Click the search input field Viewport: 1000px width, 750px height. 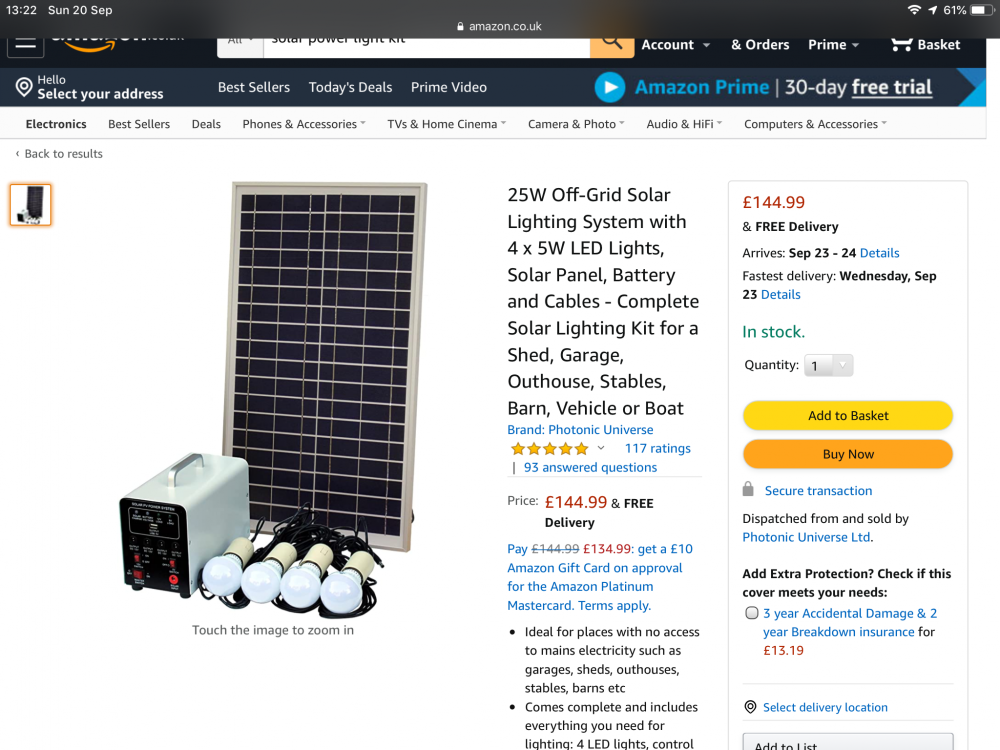(426, 47)
